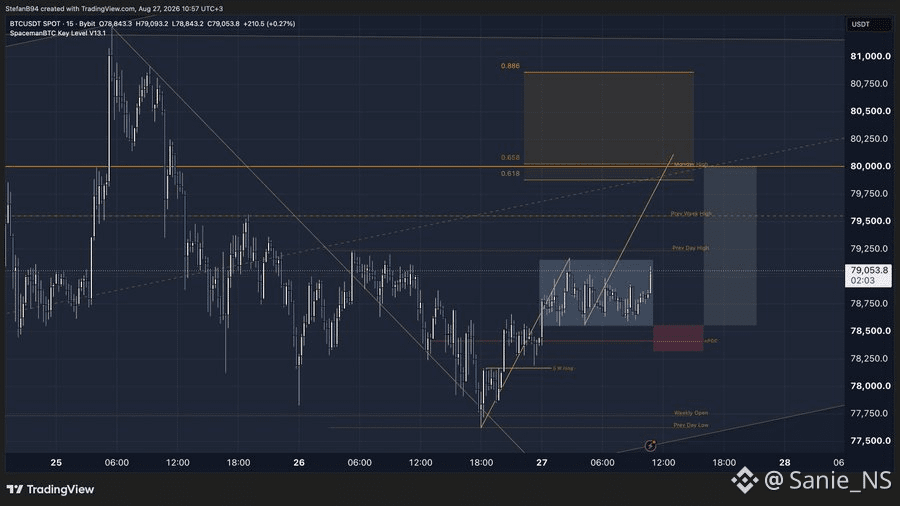Click the 80,500.0 price axis label
900x506 pixels.
pyautogui.click(x=870, y=111)
